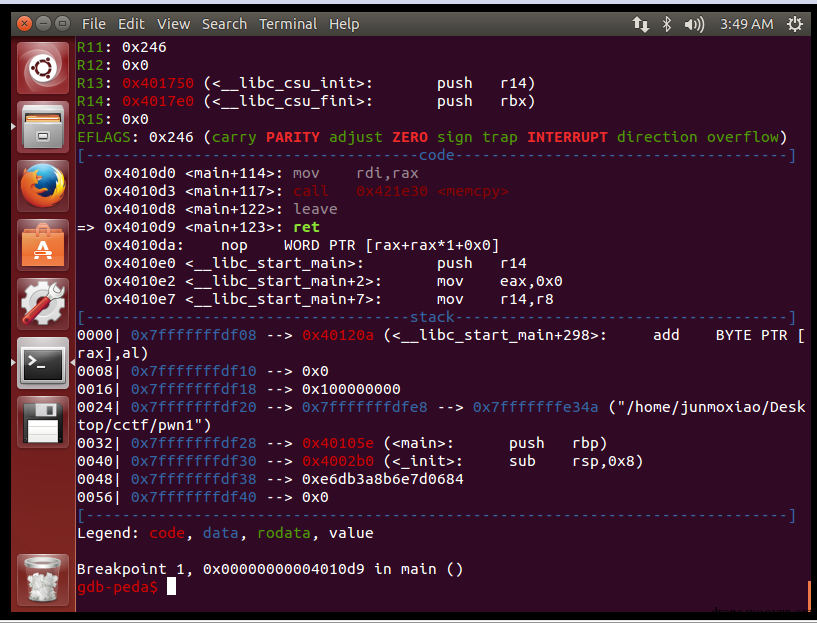Click the current ret instruction
This screenshot has width=817, height=624.
pos(306,227)
